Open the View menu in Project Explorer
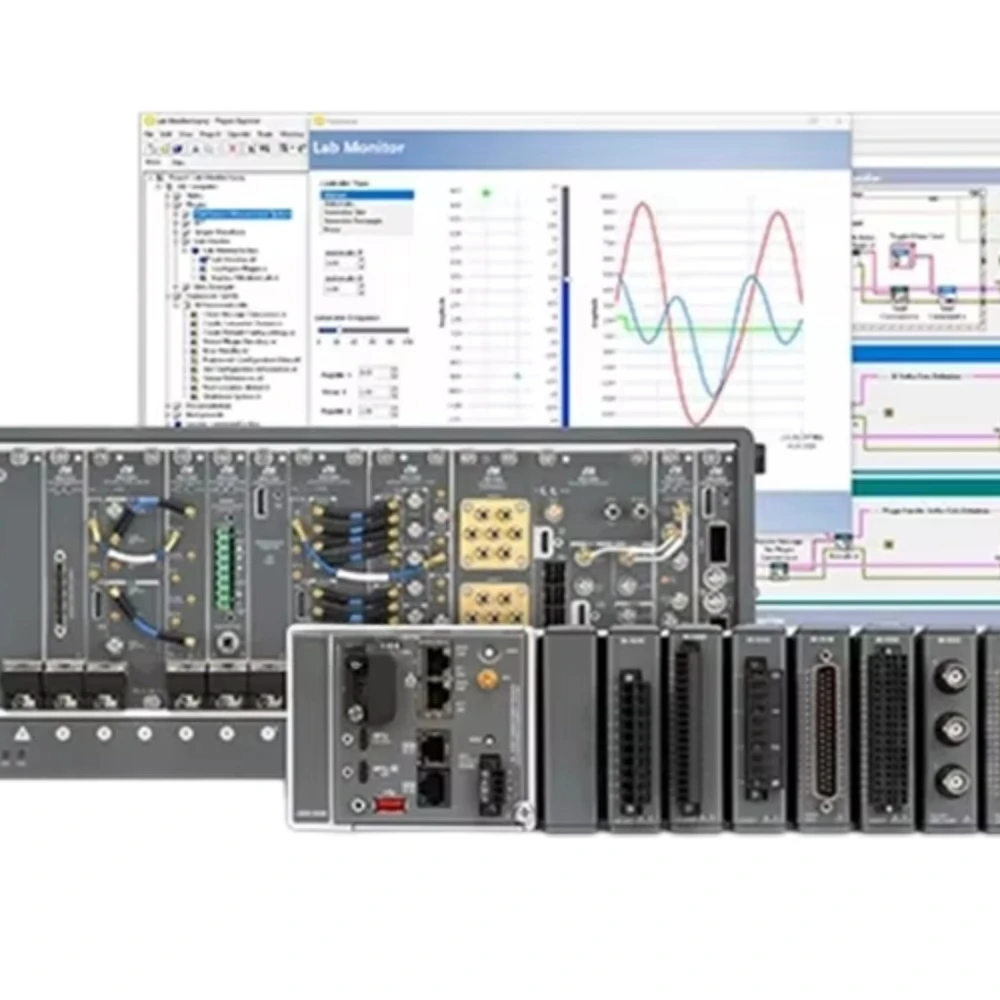 click(x=186, y=134)
